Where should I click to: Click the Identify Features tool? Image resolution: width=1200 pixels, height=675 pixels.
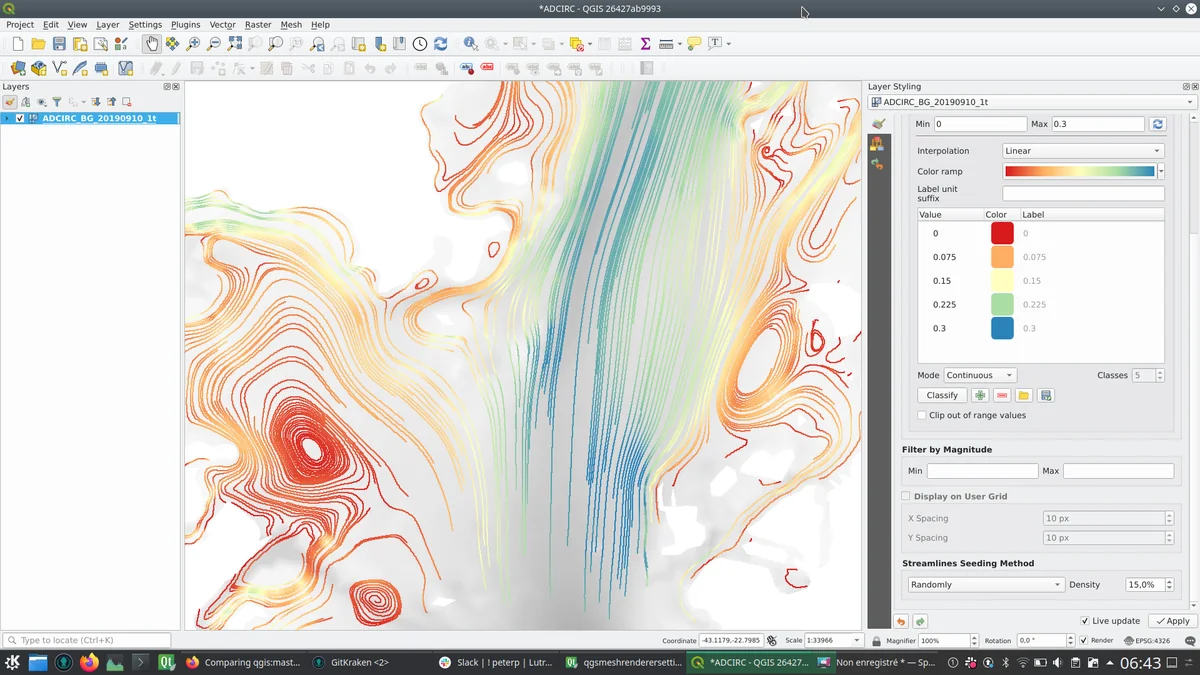tap(470, 44)
